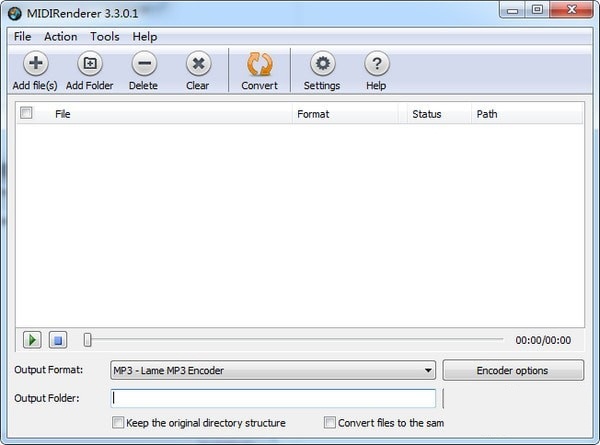
Task: Expand the Output Format dropdown
Action: [273, 370]
